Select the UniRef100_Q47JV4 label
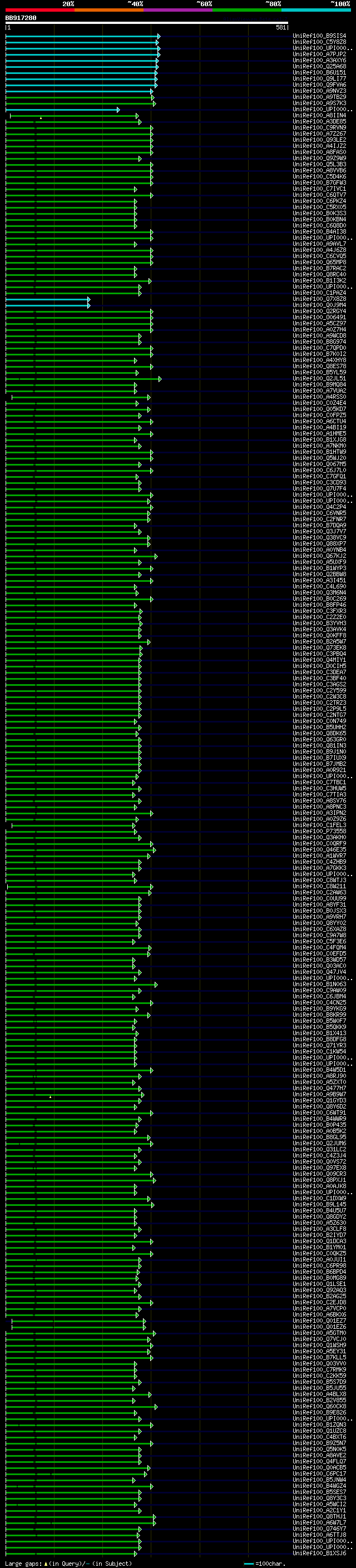Viewport: 356px width, 1568px height. tap(319, 972)
